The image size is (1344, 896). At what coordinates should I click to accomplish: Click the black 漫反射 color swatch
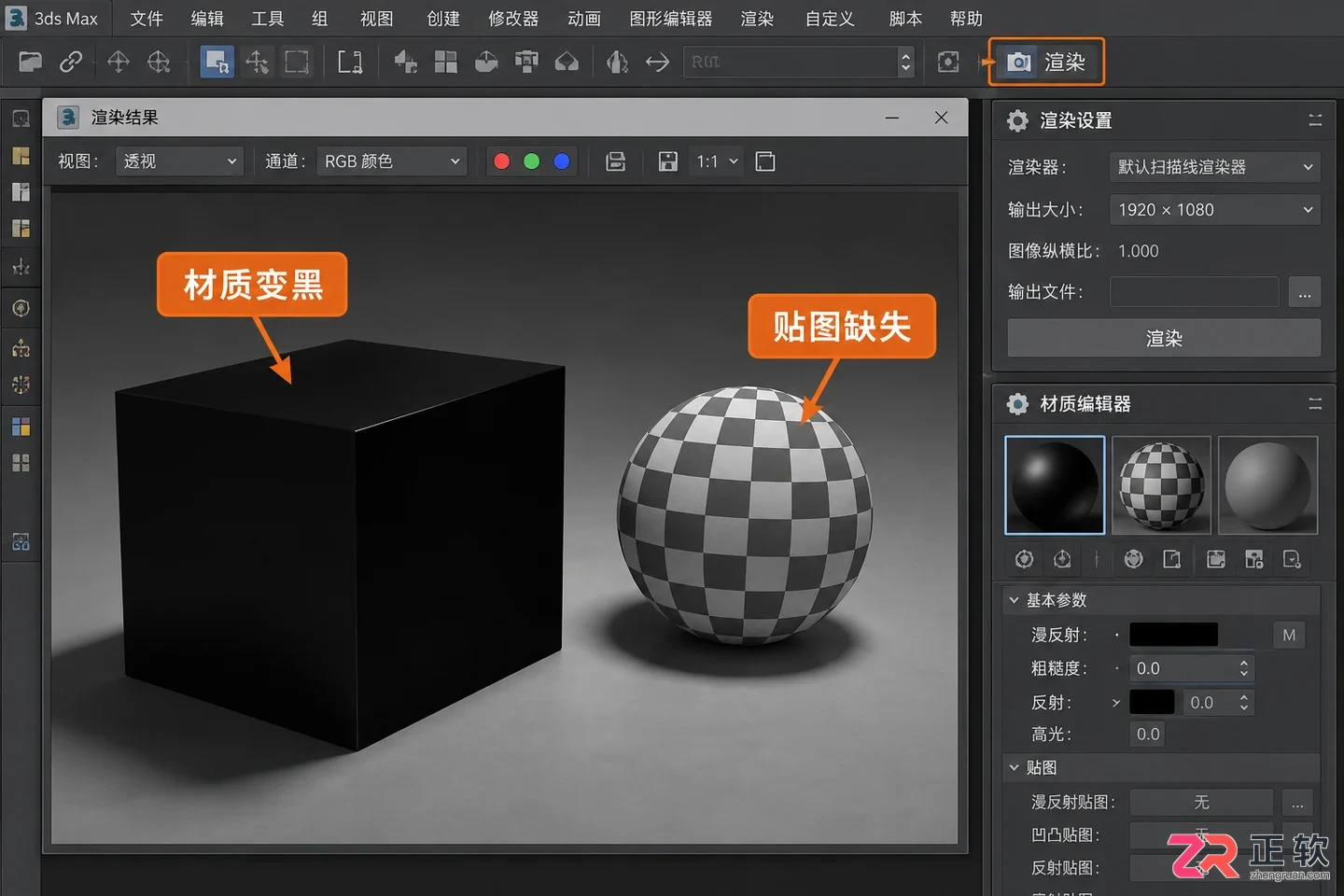pos(1173,635)
